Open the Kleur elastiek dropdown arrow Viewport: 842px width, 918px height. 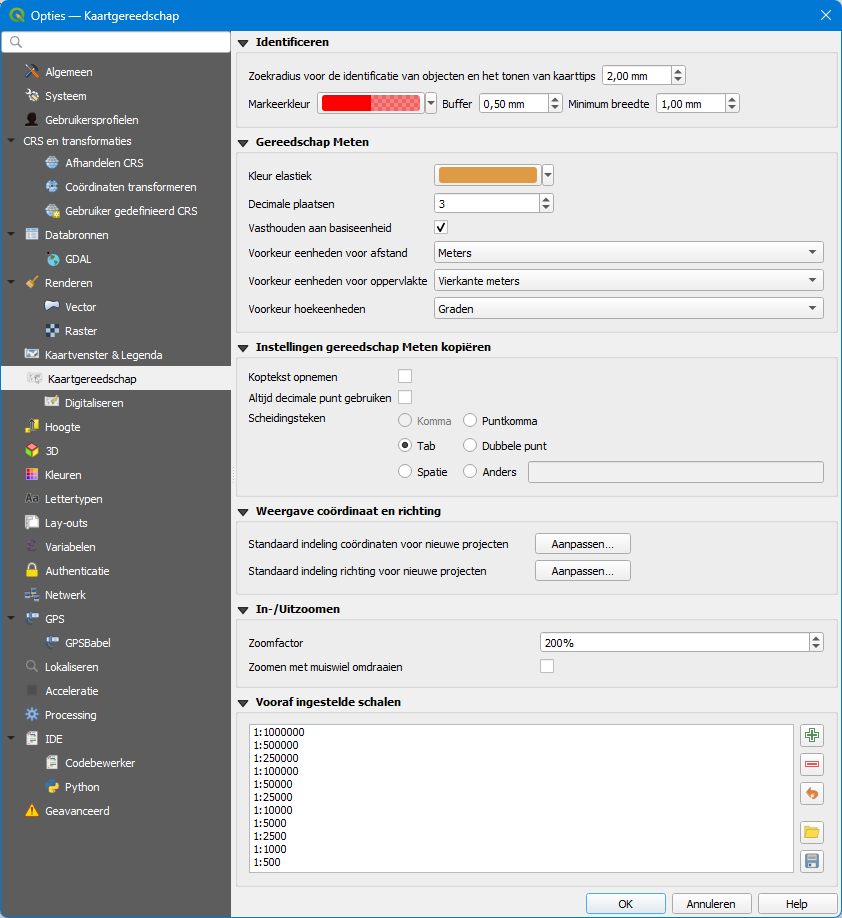(548, 174)
